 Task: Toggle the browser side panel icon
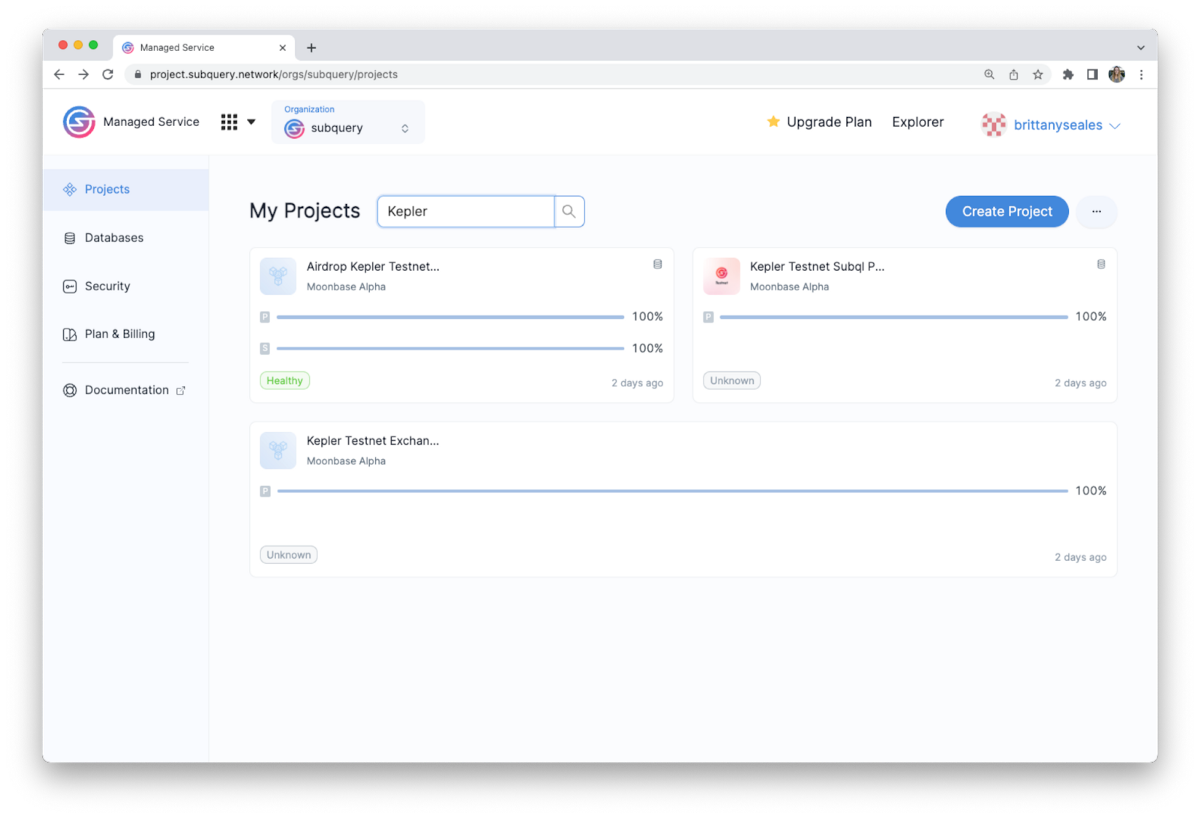pyautogui.click(x=1092, y=74)
